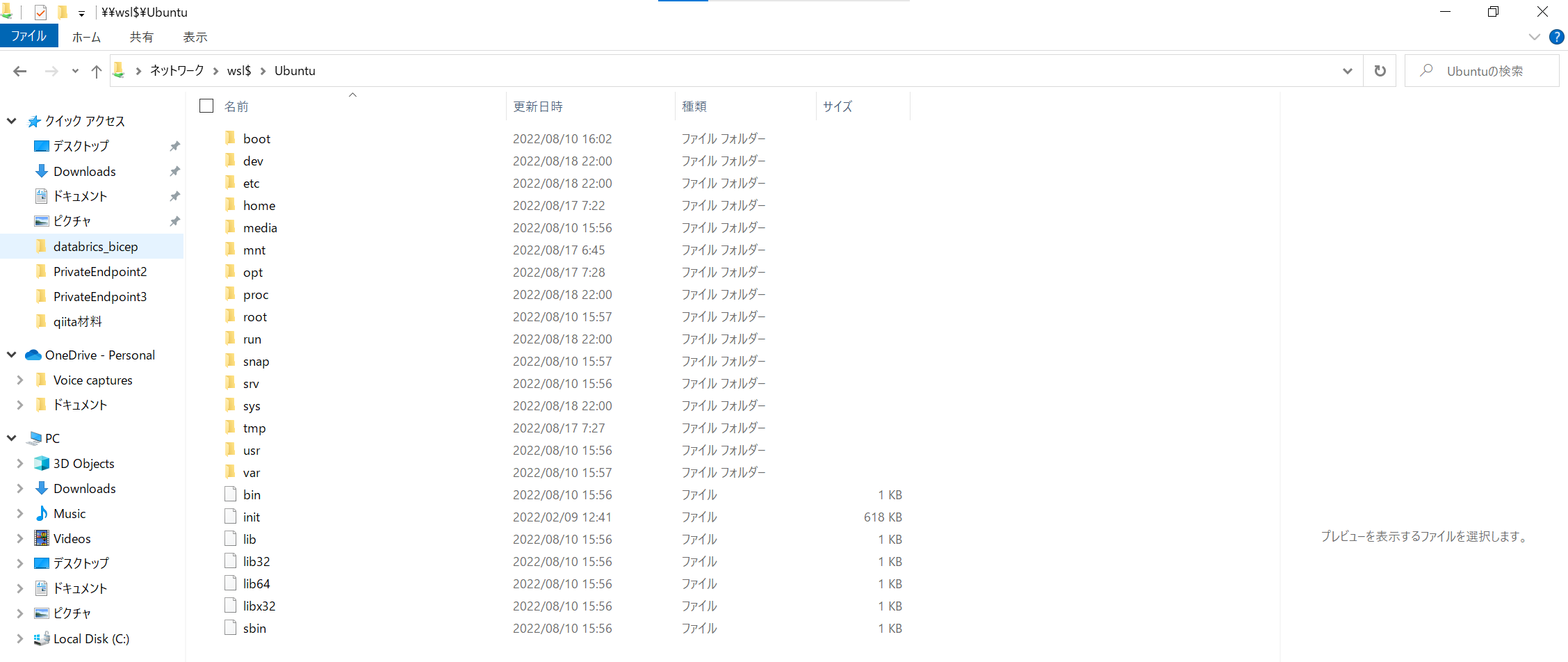Open 3D Objects in PC tree
Screen dimensions: 1568x662
(84, 463)
